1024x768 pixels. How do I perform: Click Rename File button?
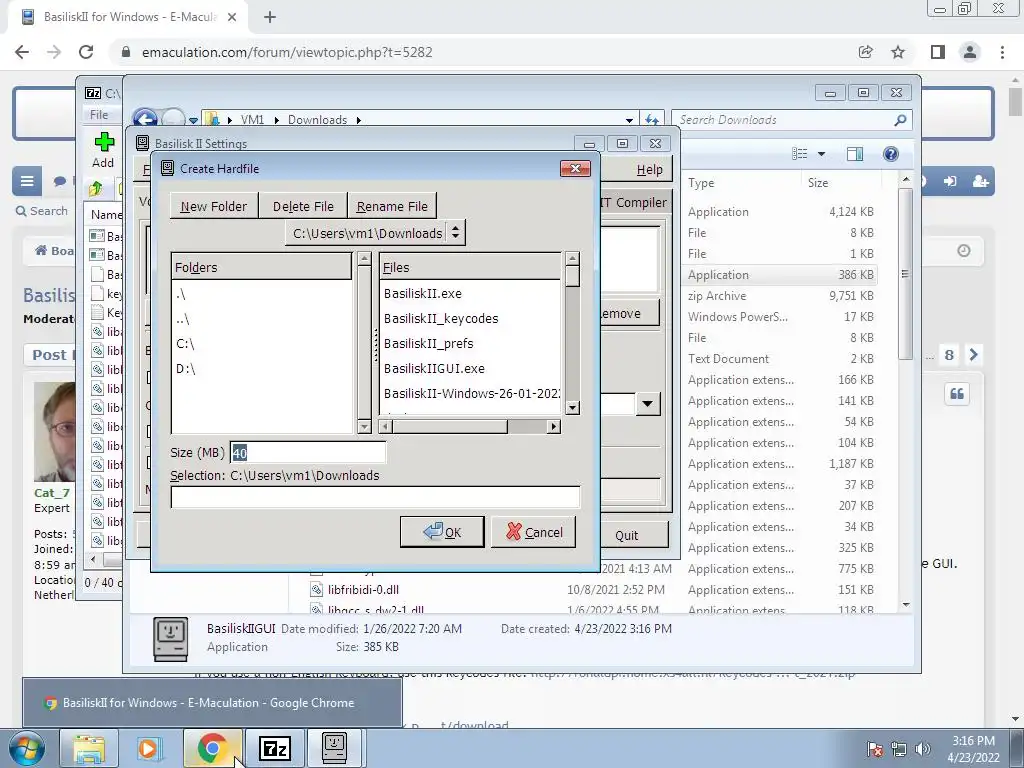pos(392,206)
